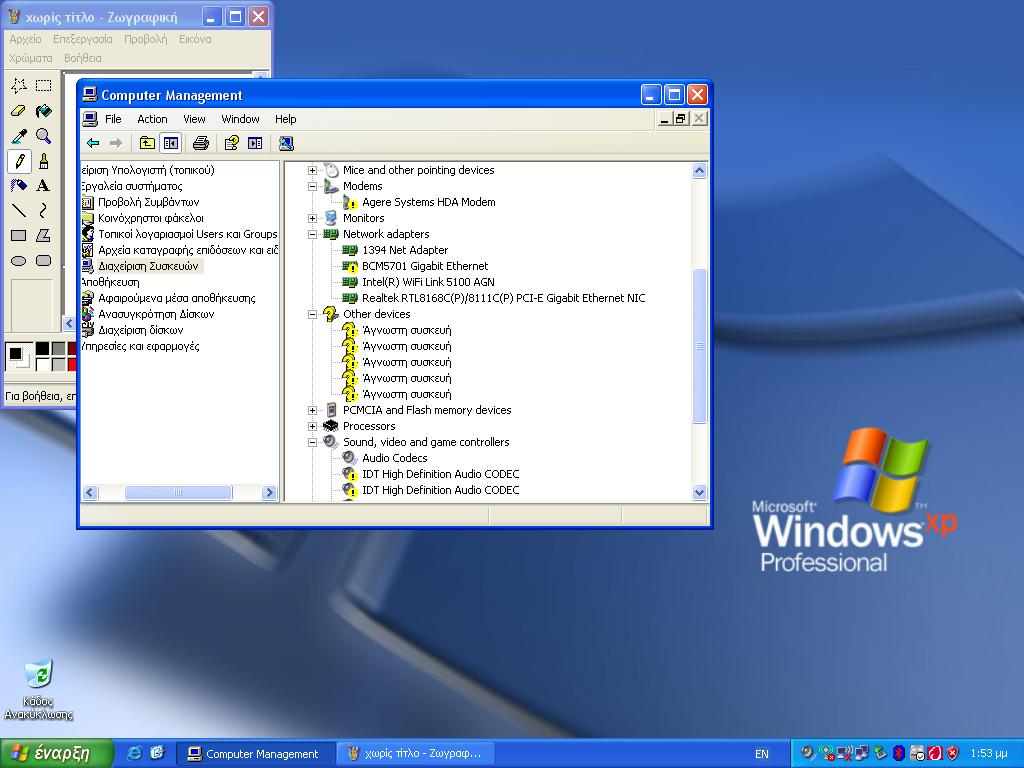Screen dimensions: 1024x768
Task: Select the Rectangle shape tool in Paint
Action: click(x=19, y=236)
